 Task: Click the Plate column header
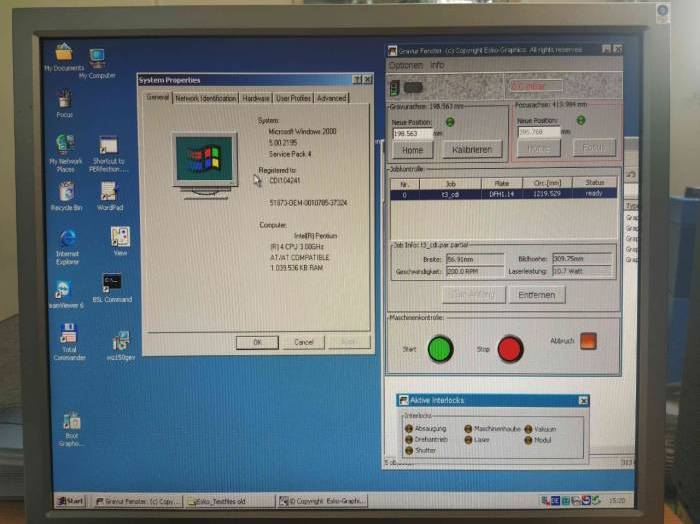tap(502, 183)
